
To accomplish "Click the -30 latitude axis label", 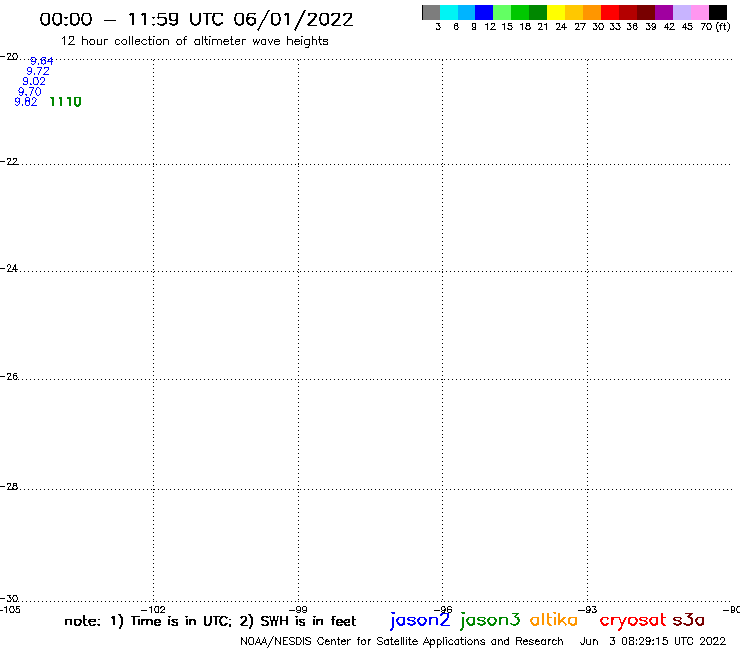I will click(9, 598).
